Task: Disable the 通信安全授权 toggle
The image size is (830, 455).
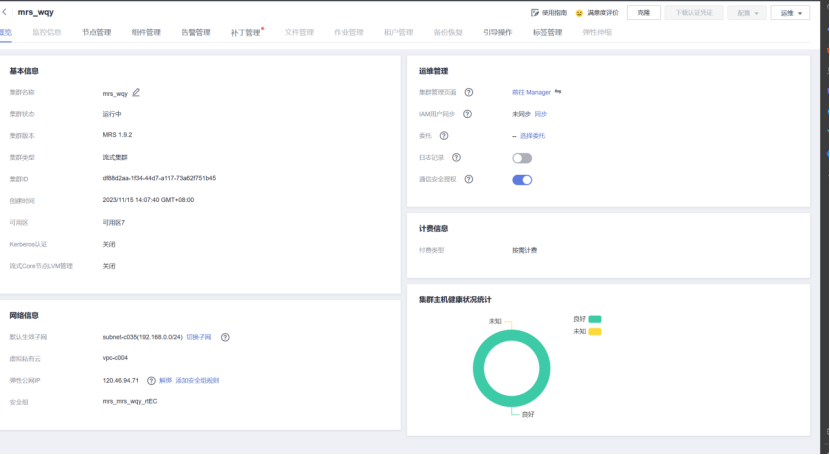Action: click(x=522, y=180)
